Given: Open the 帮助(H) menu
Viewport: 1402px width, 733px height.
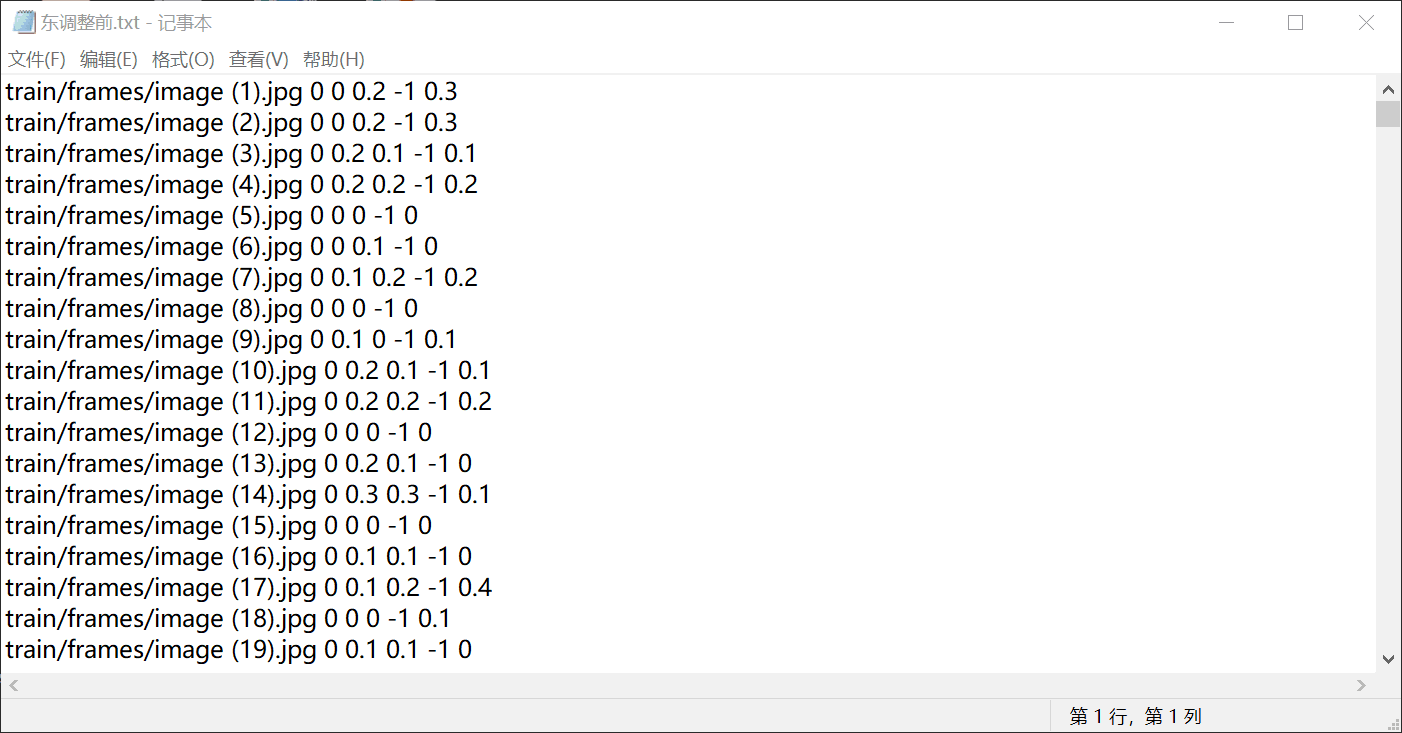Looking at the screenshot, I should pos(333,59).
